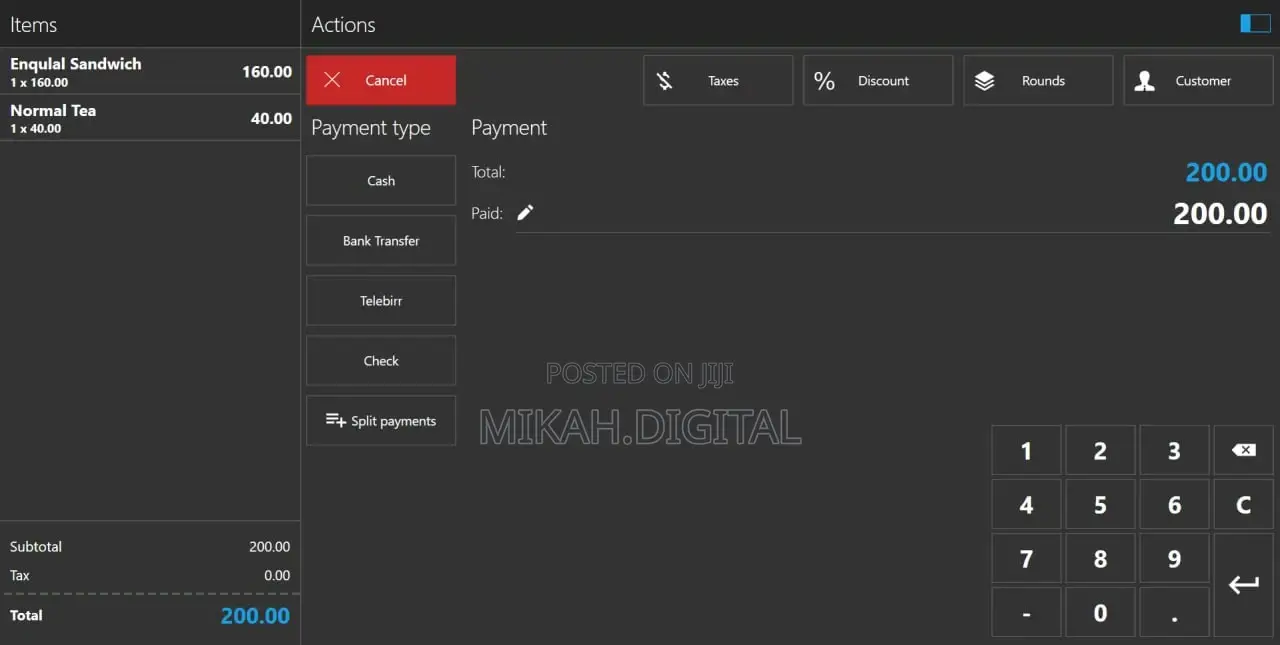The image size is (1280, 645).
Task: Select the Normal Tea item row
Action: [150, 117]
